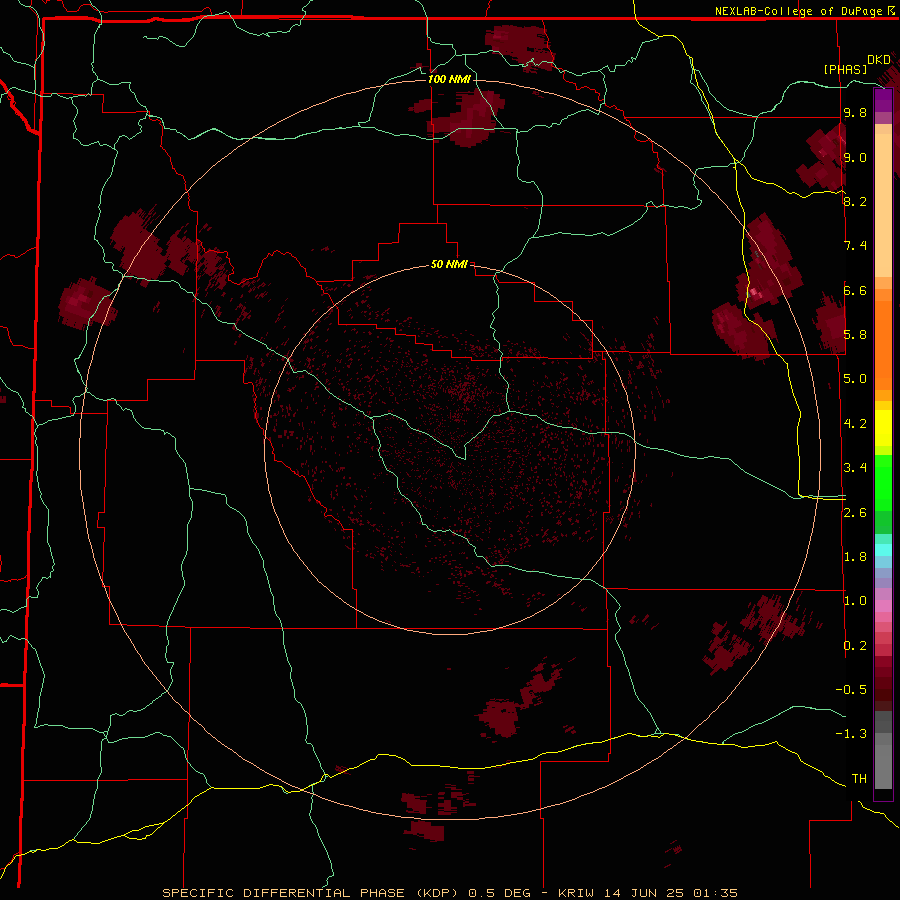Click the KRIW station identifier in caption
The width and height of the screenshot is (900, 900).
(579, 893)
